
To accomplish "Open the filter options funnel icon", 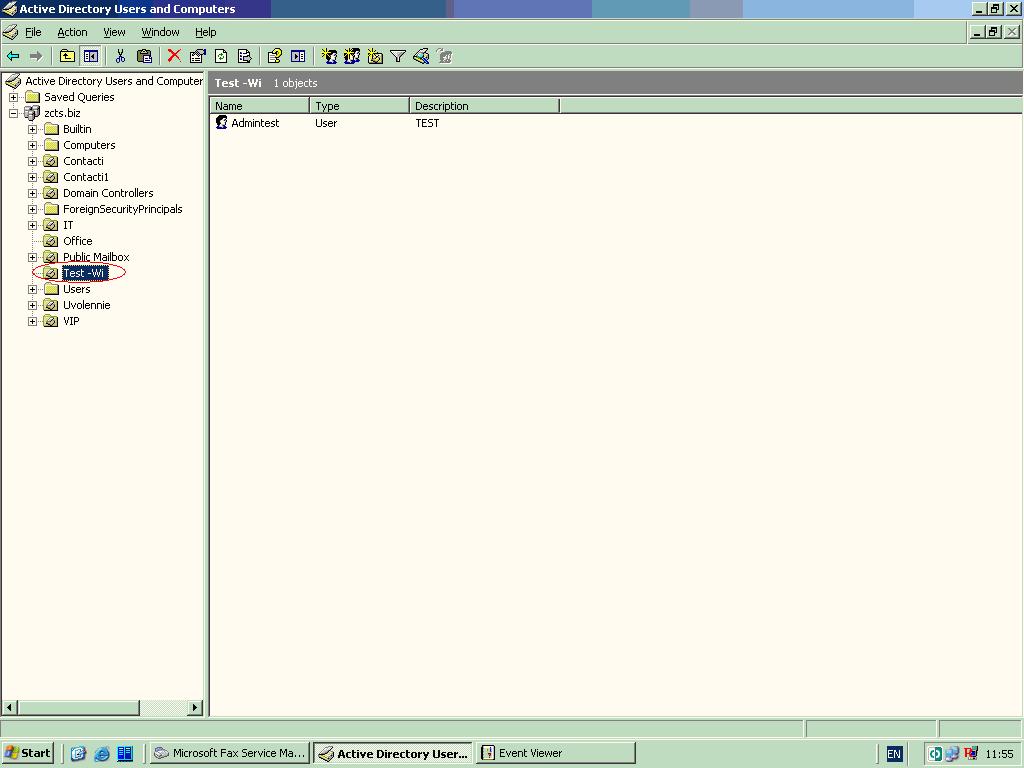I will coord(398,56).
